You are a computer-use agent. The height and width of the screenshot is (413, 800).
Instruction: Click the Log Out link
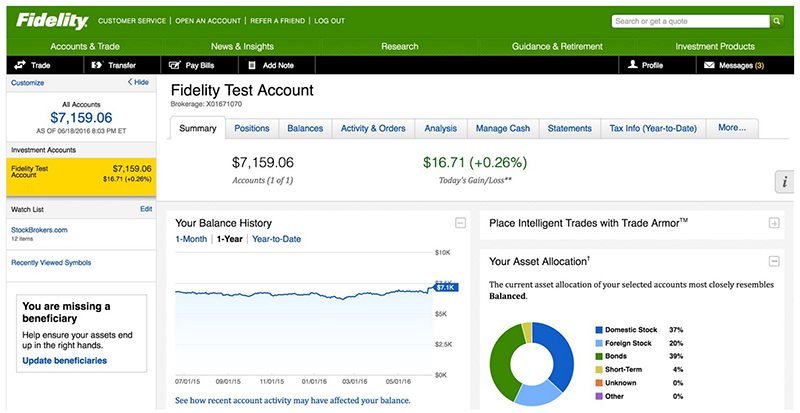[x=330, y=21]
